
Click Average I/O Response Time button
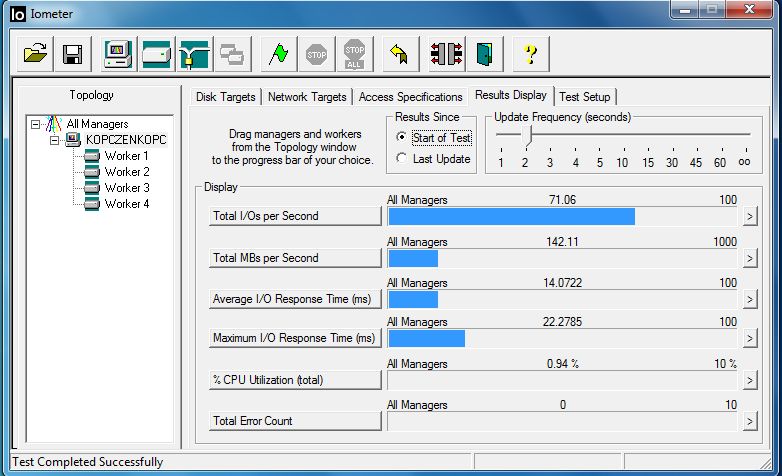point(295,299)
